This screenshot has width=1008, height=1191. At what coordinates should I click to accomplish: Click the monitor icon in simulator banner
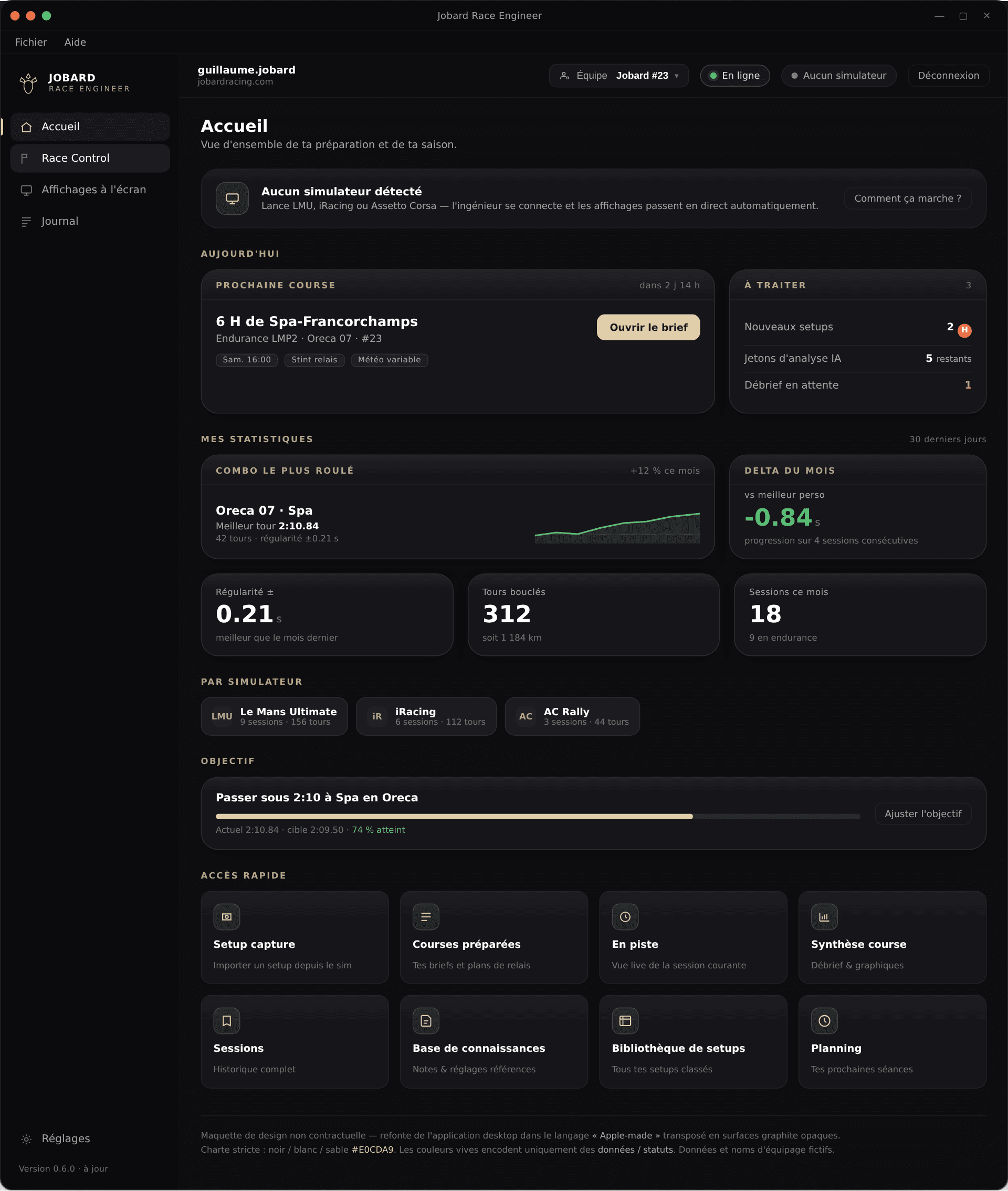pos(232,198)
